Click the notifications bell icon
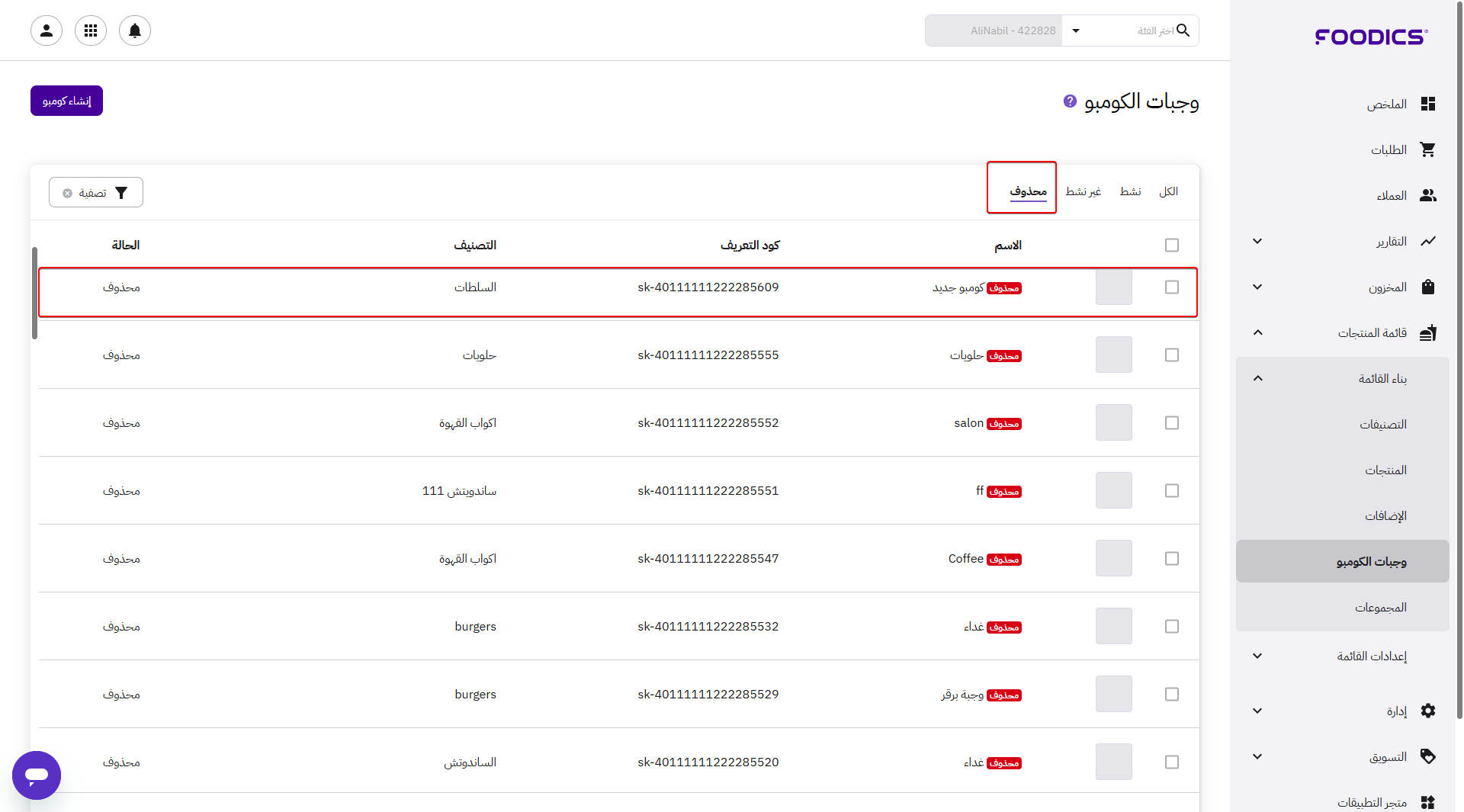 [x=135, y=30]
